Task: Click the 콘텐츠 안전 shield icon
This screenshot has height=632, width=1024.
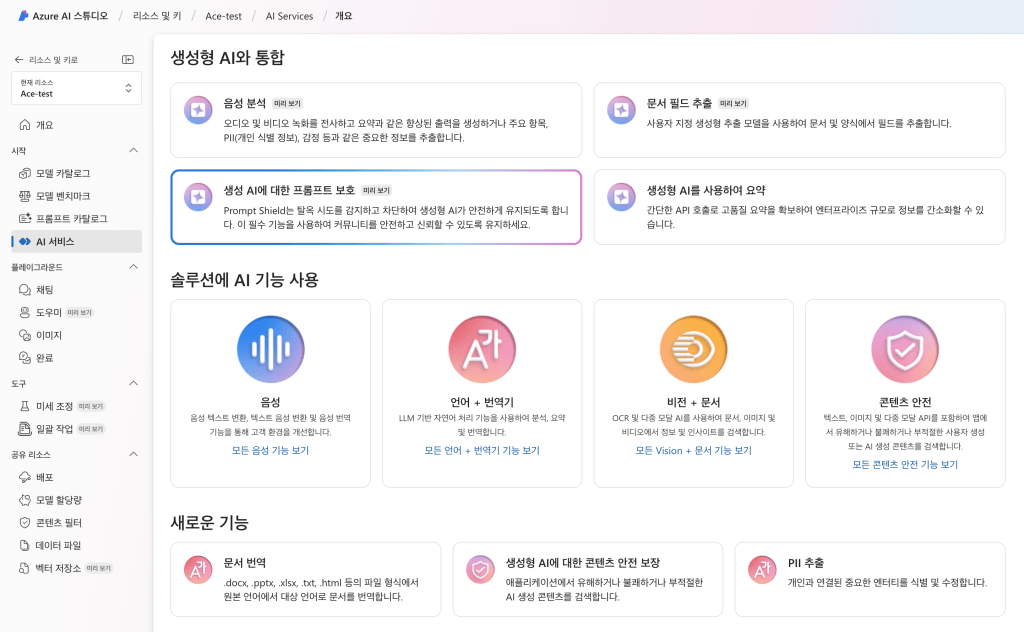Action: (x=905, y=350)
